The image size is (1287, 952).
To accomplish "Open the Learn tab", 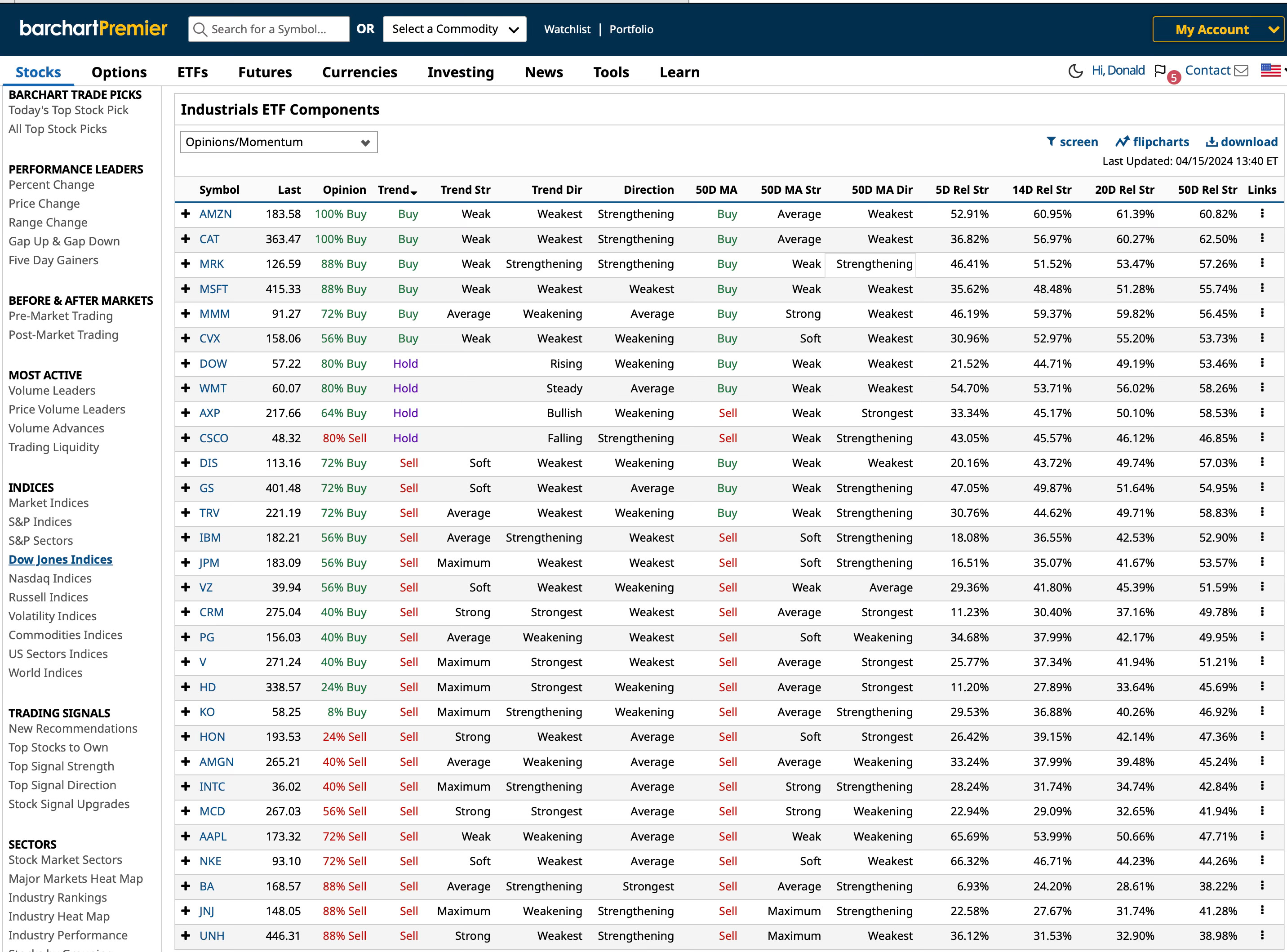I will [x=680, y=72].
